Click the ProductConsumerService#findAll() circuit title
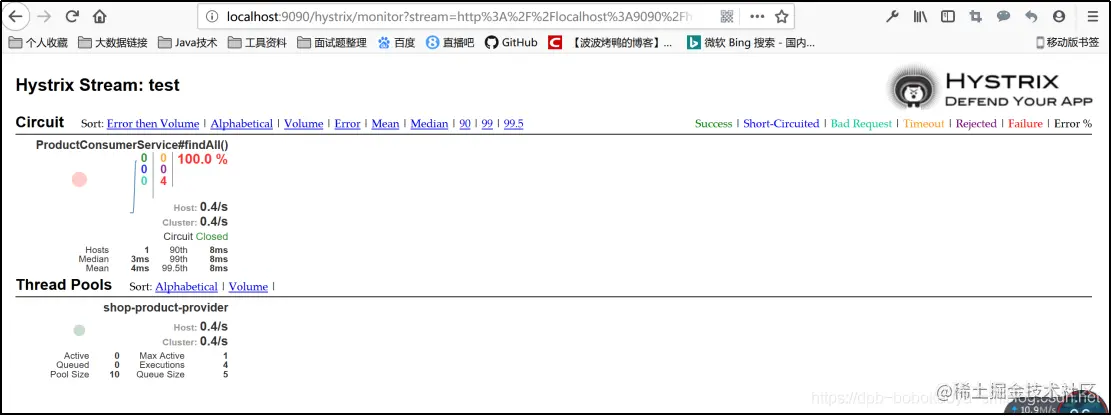The height and width of the screenshot is (416, 1111). [132, 145]
